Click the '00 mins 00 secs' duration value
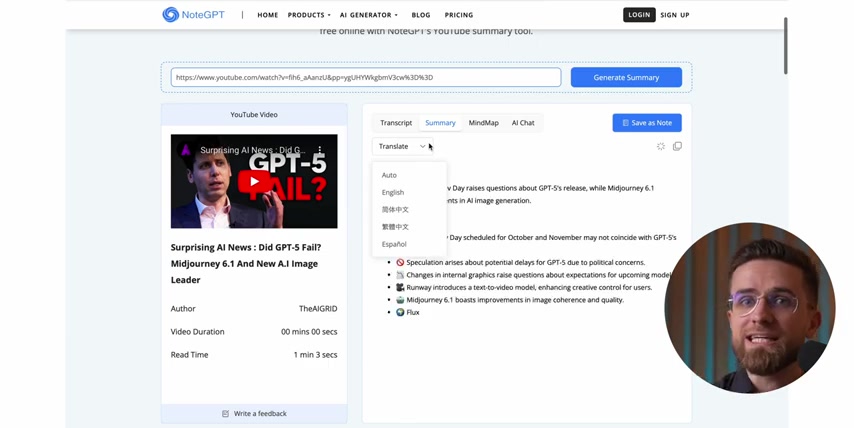Viewport: 854px width, 428px height. tap(309, 332)
